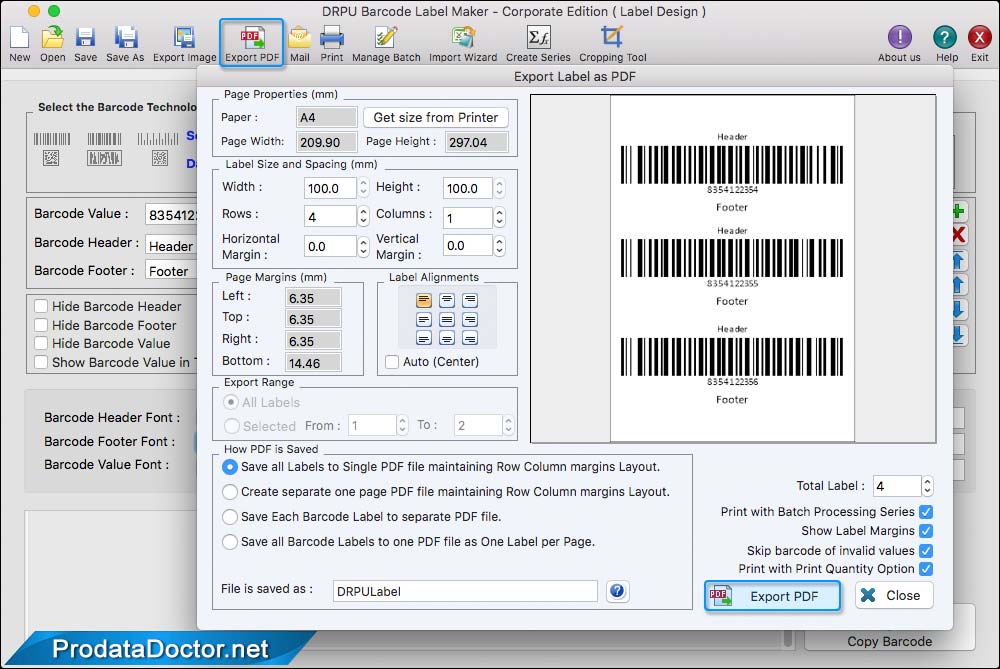Select bottom-right label alignment icon
The height and width of the screenshot is (669, 1000).
pos(470,338)
